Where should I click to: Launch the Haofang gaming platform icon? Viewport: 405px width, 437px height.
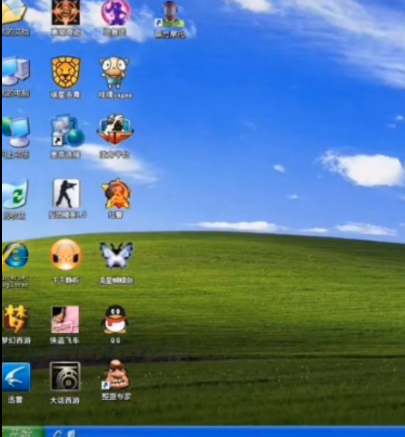115,130
